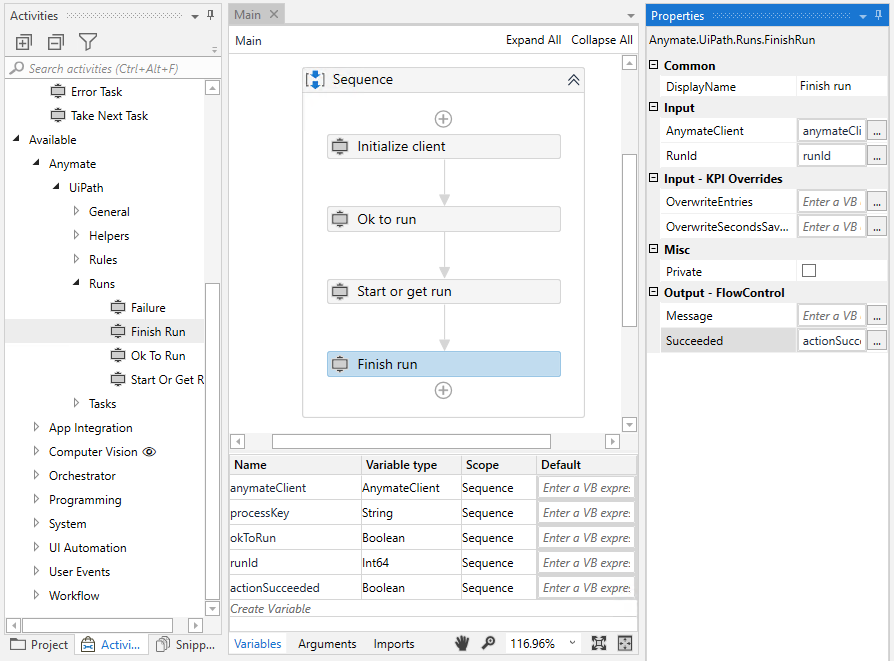Collapse the Input - KPI Overrides section
This screenshot has height=661, width=894.
(654, 178)
